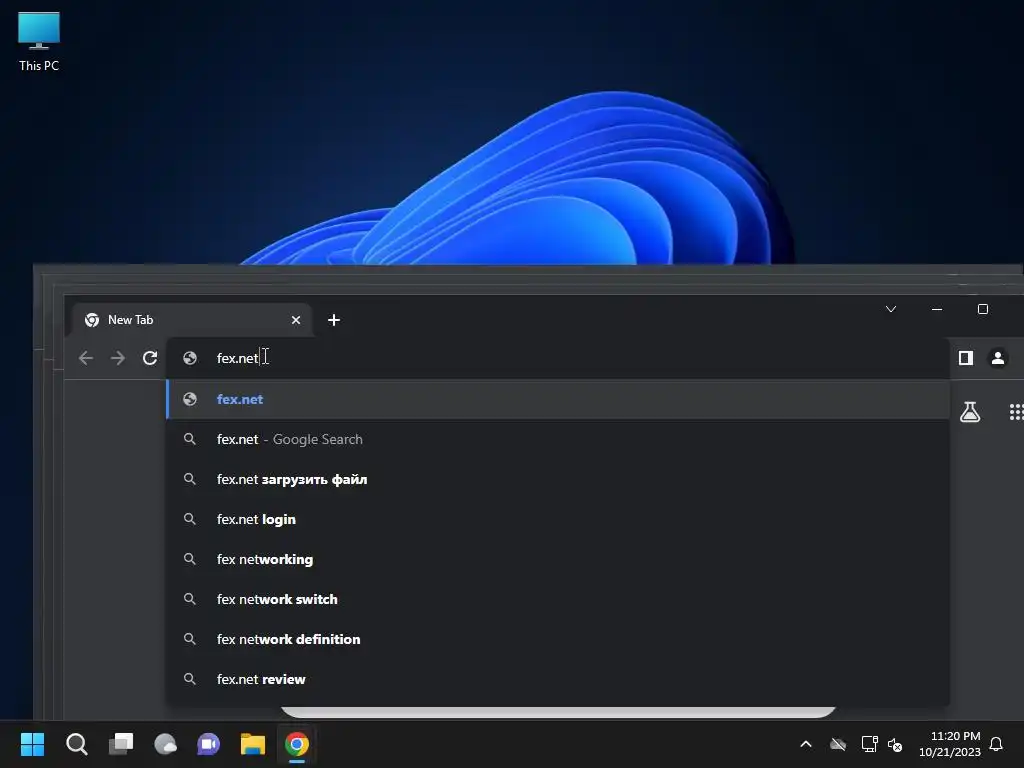Select the 'fex network switch' suggestion
This screenshot has height=768, width=1024.
point(558,599)
